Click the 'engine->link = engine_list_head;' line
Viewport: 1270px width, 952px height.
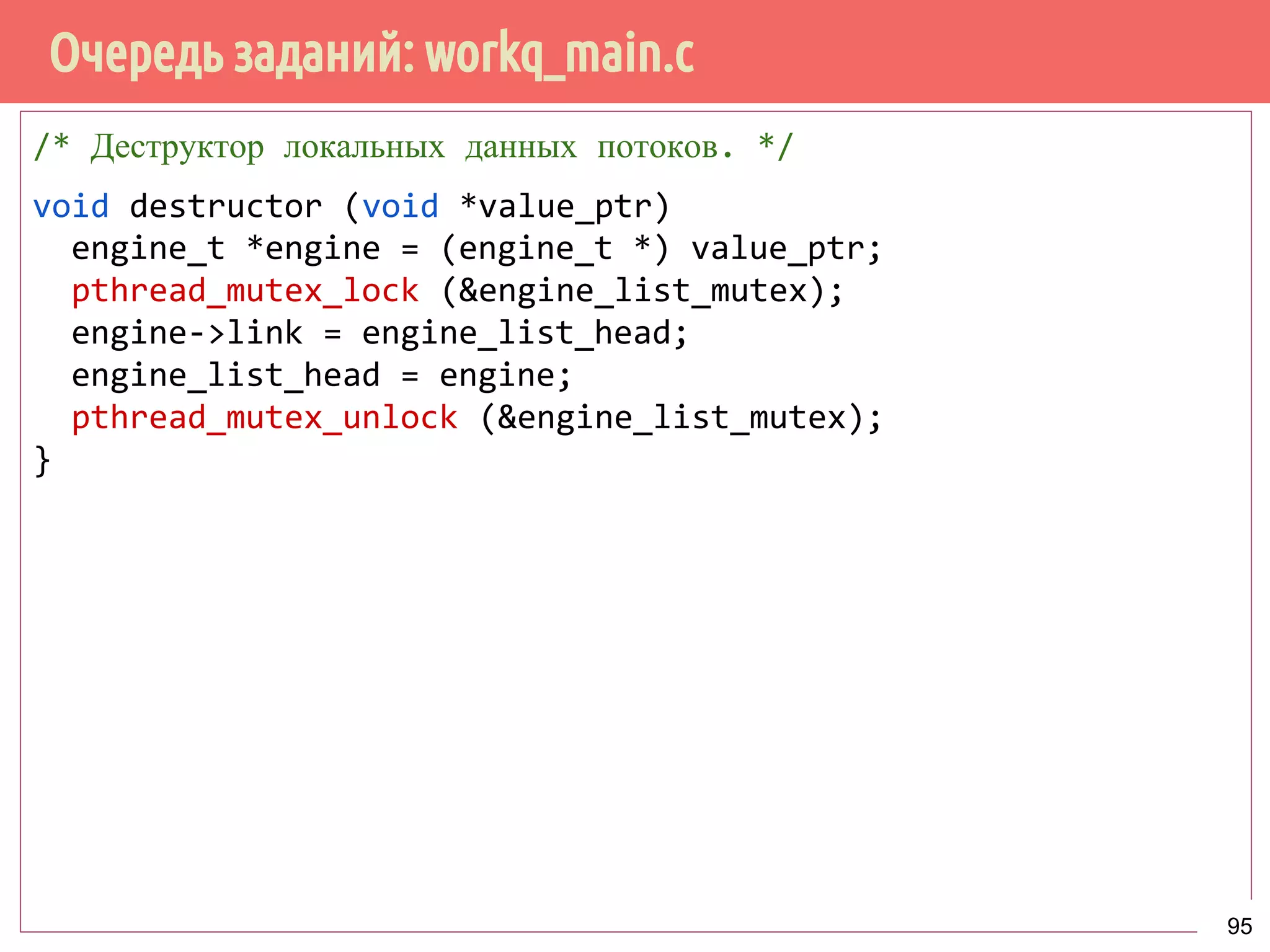pos(380,333)
